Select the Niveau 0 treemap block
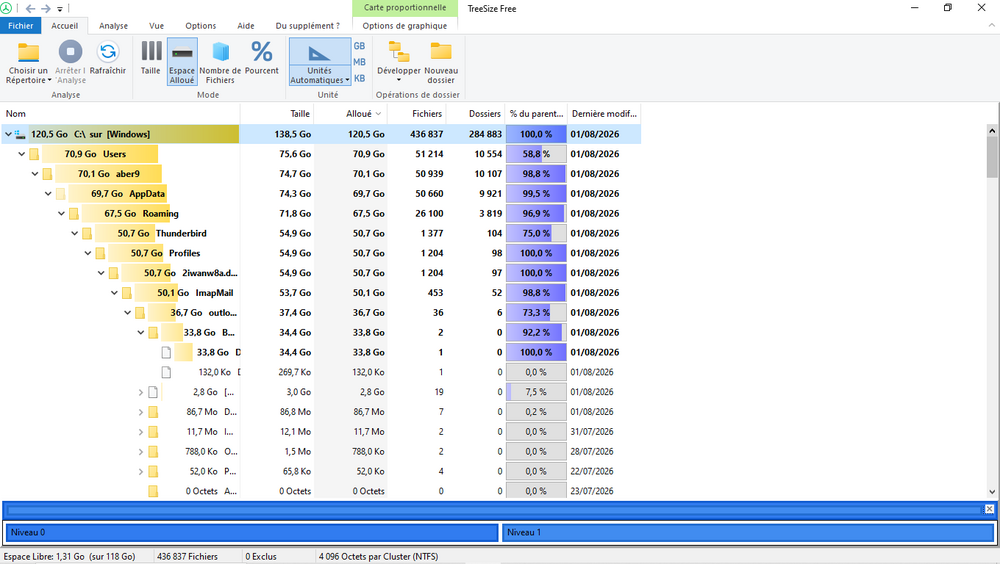 pyautogui.click(x=251, y=532)
